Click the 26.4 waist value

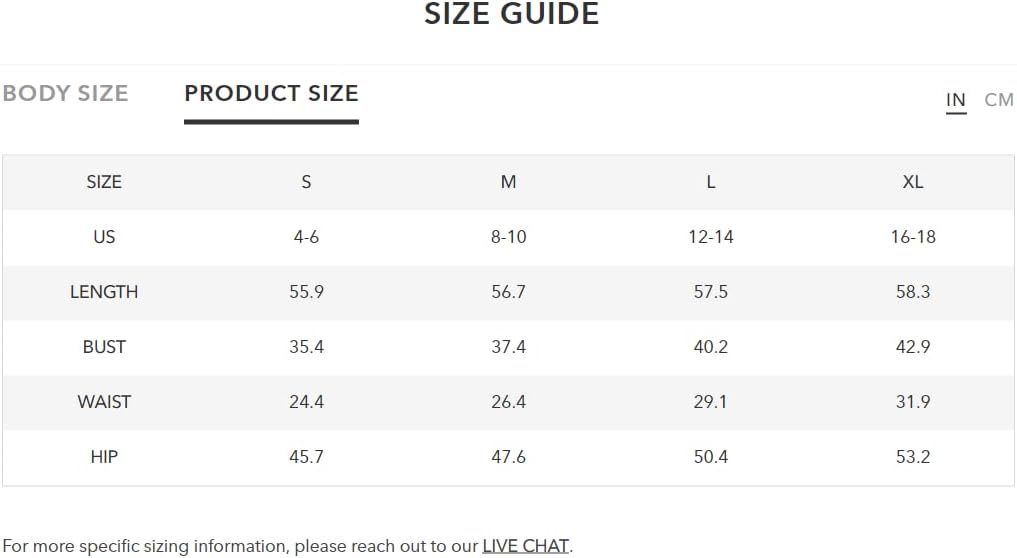tap(508, 402)
